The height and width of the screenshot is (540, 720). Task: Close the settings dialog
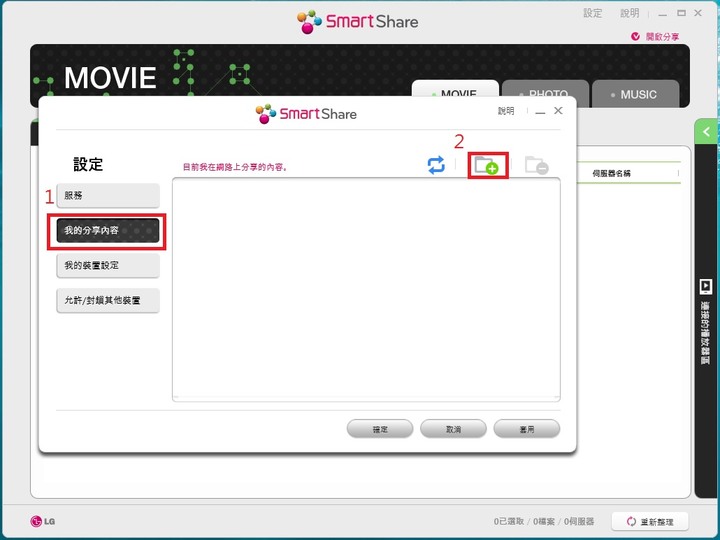click(558, 111)
